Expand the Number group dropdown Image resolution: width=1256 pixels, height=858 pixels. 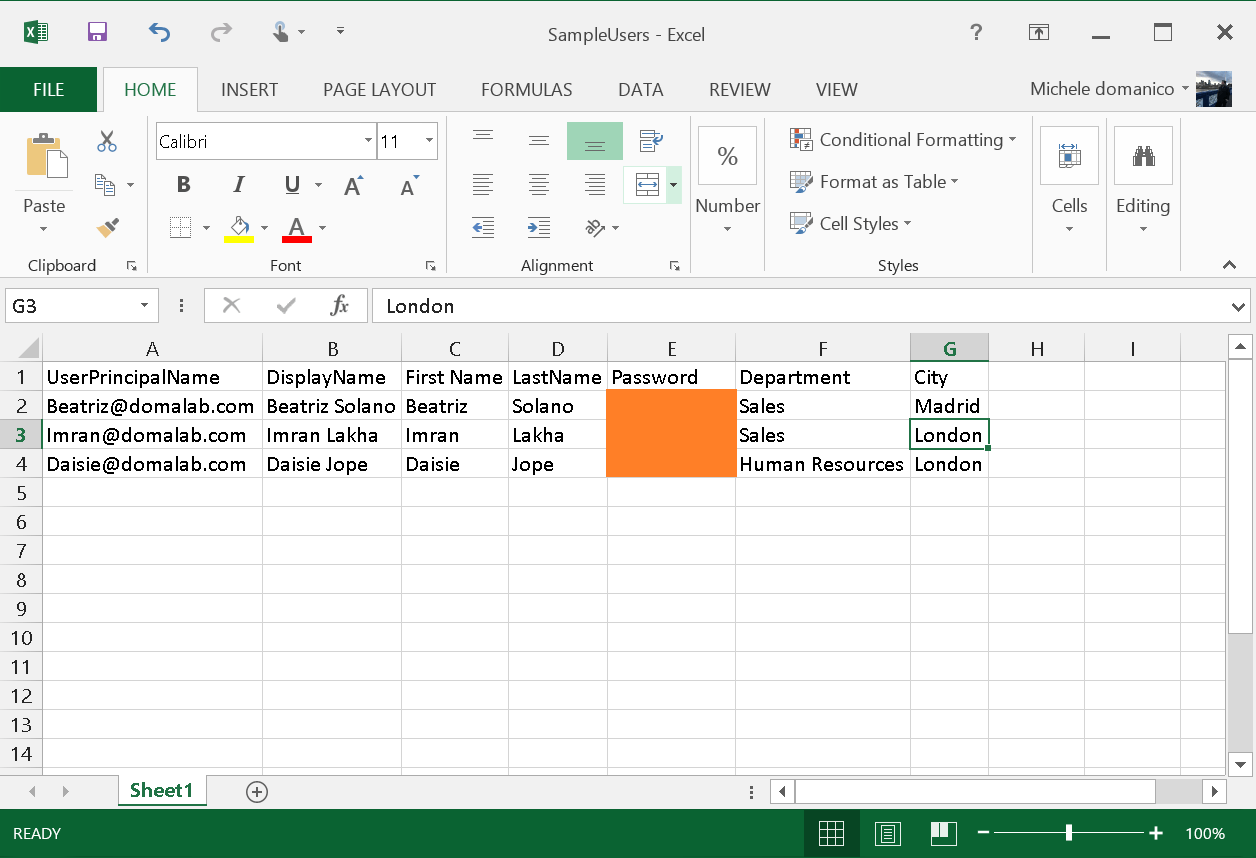tap(727, 229)
